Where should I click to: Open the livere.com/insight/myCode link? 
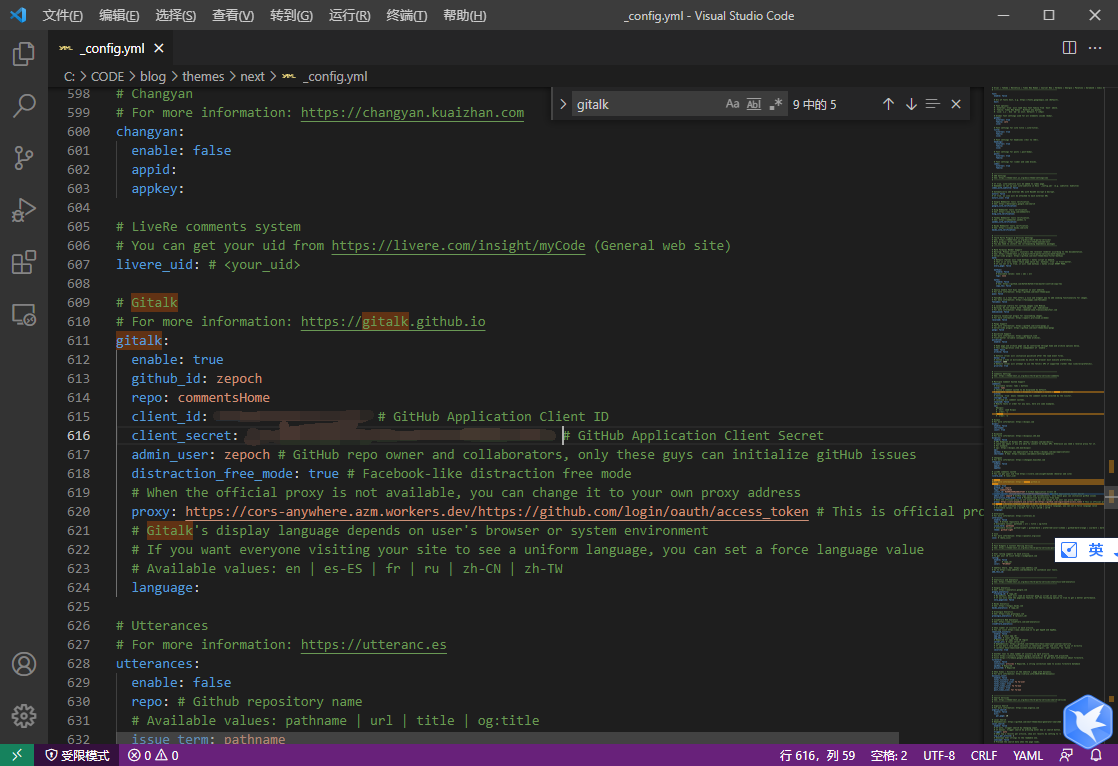click(x=458, y=245)
